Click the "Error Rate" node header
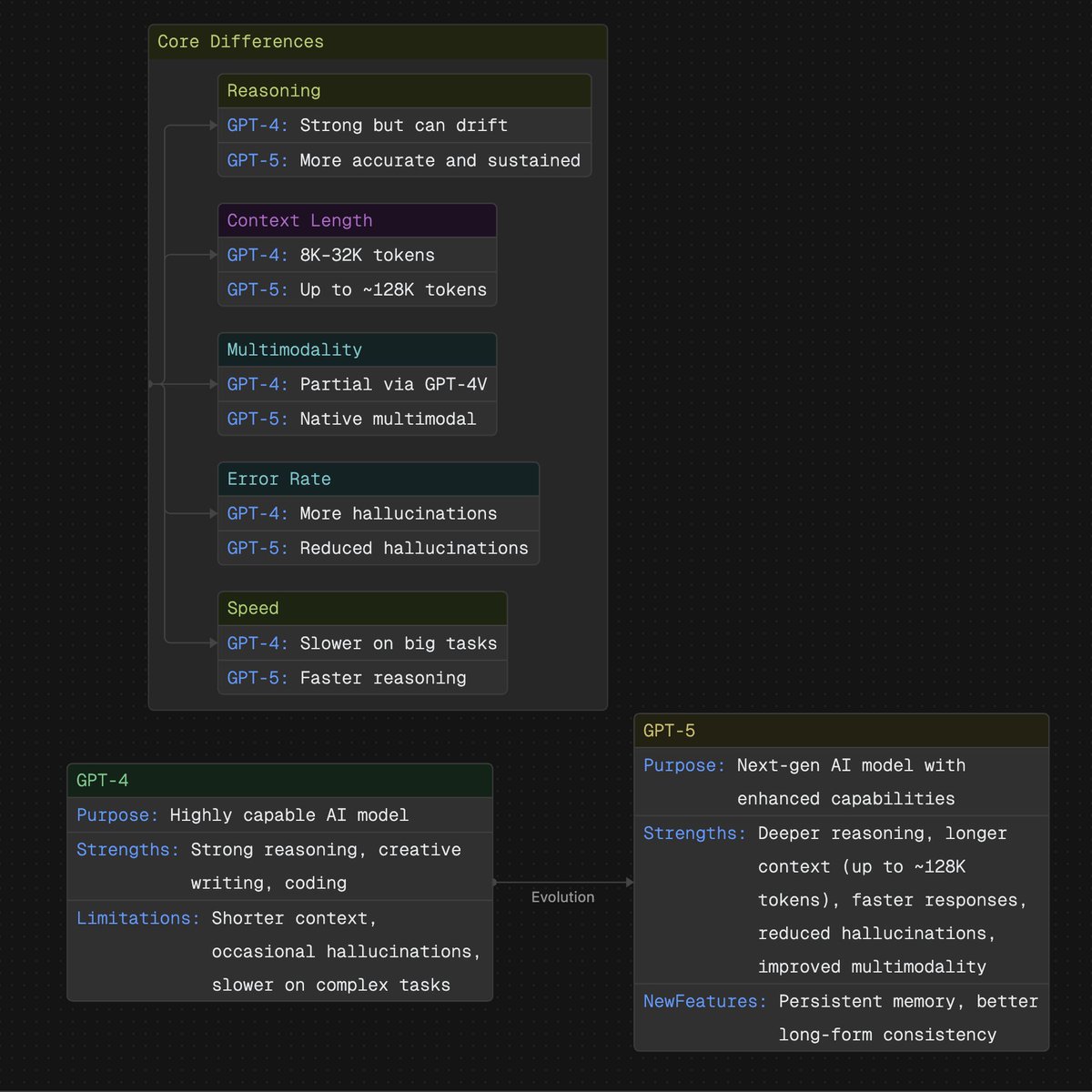1092x1092 pixels. pyautogui.click(x=379, y=479)
